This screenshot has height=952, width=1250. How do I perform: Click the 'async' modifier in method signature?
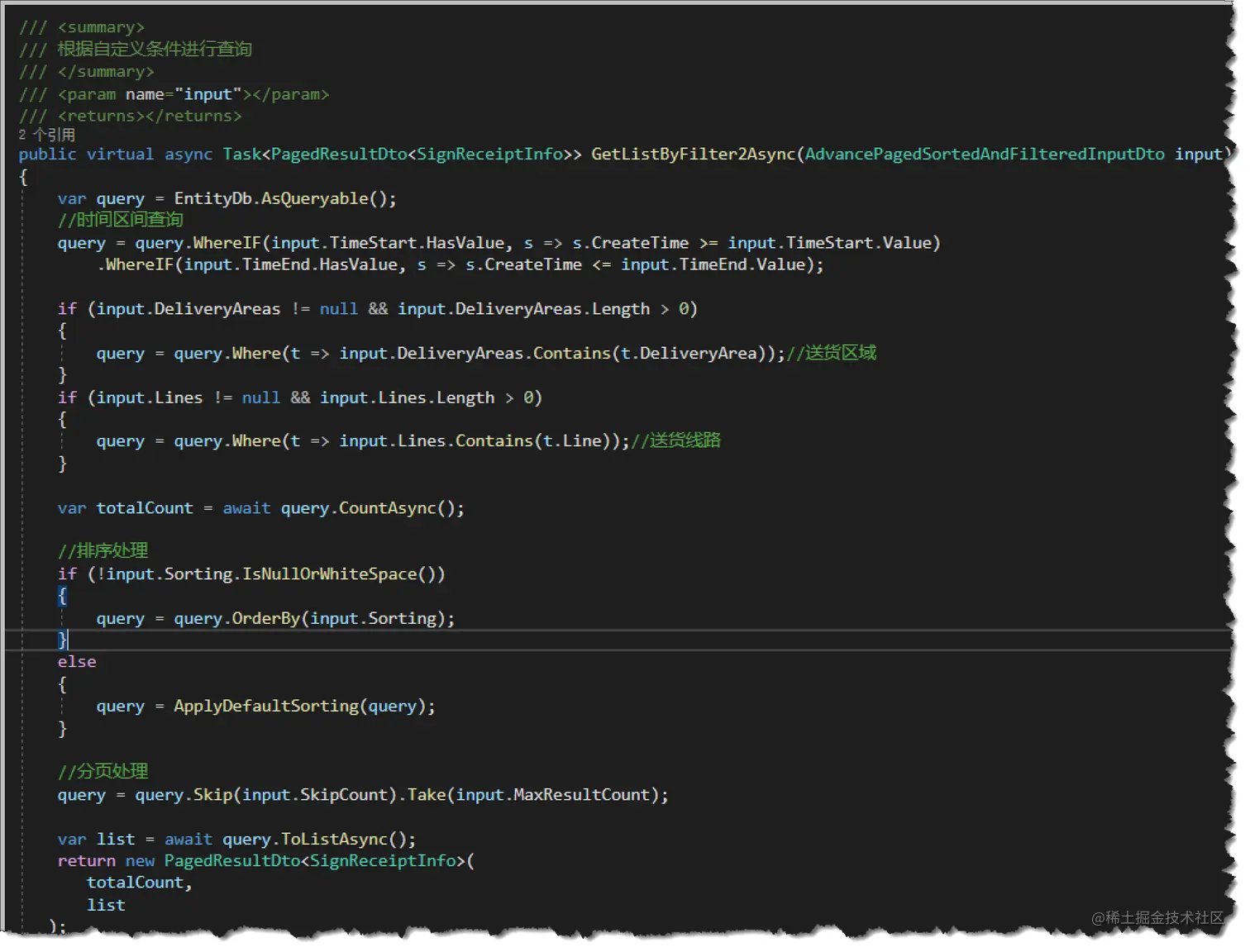(188, 155)
